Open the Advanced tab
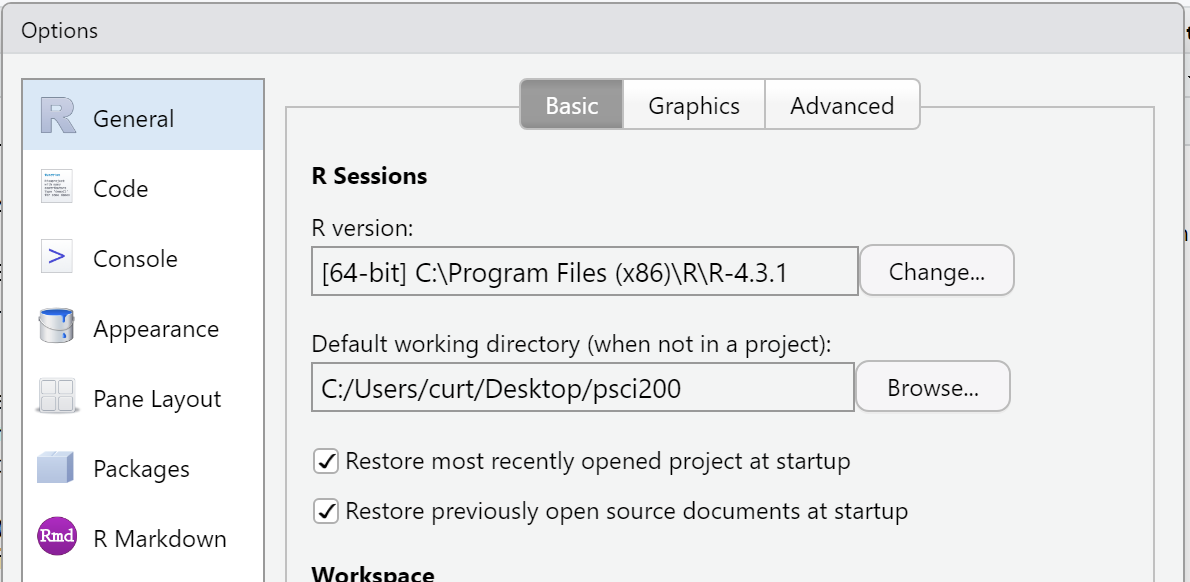The height and width of the screenshot is (582, 1190). (842, 105)
